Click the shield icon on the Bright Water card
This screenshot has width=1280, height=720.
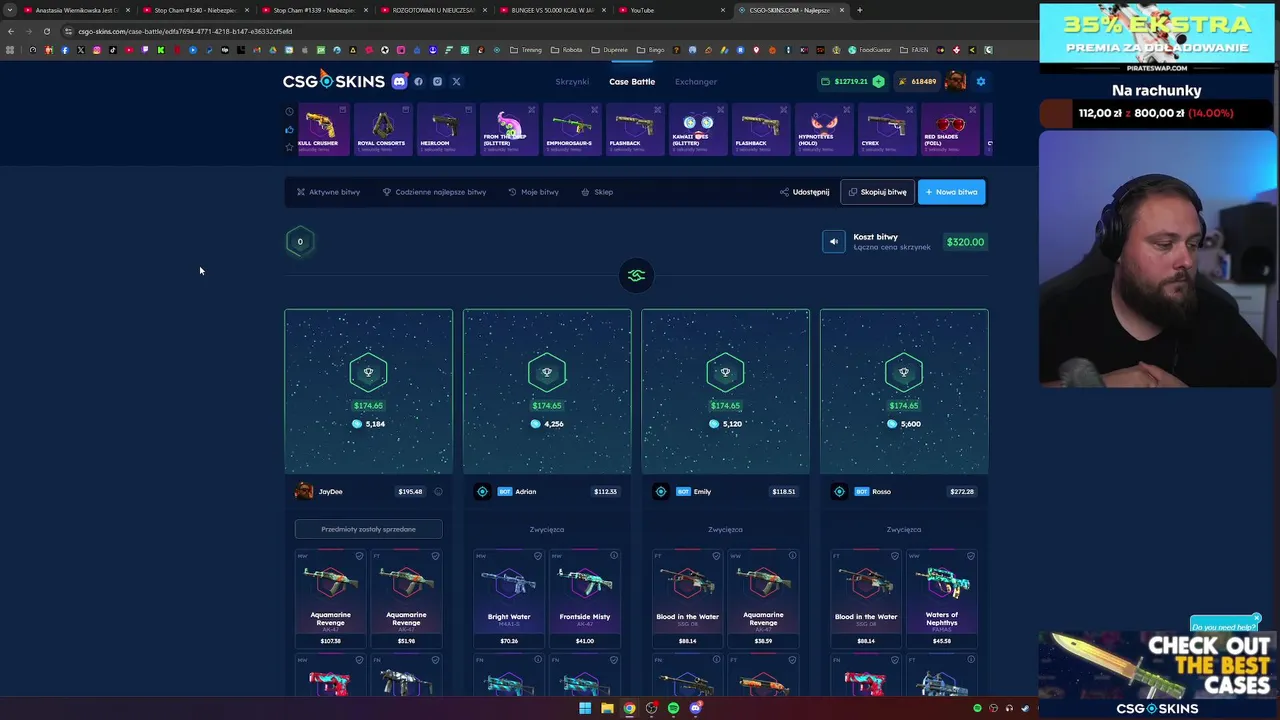[538, 556]
